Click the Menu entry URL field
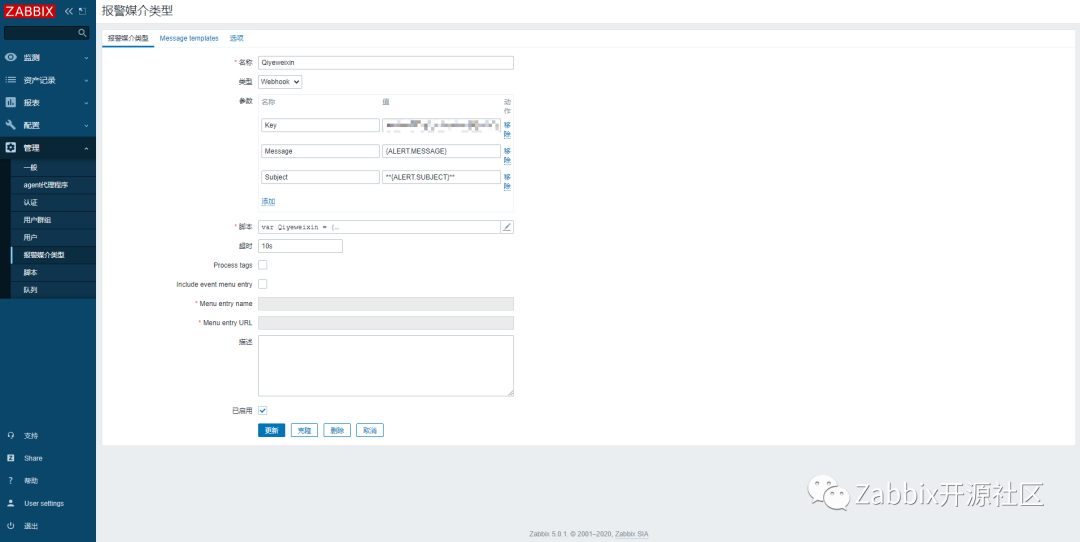 tap(386, 323)
